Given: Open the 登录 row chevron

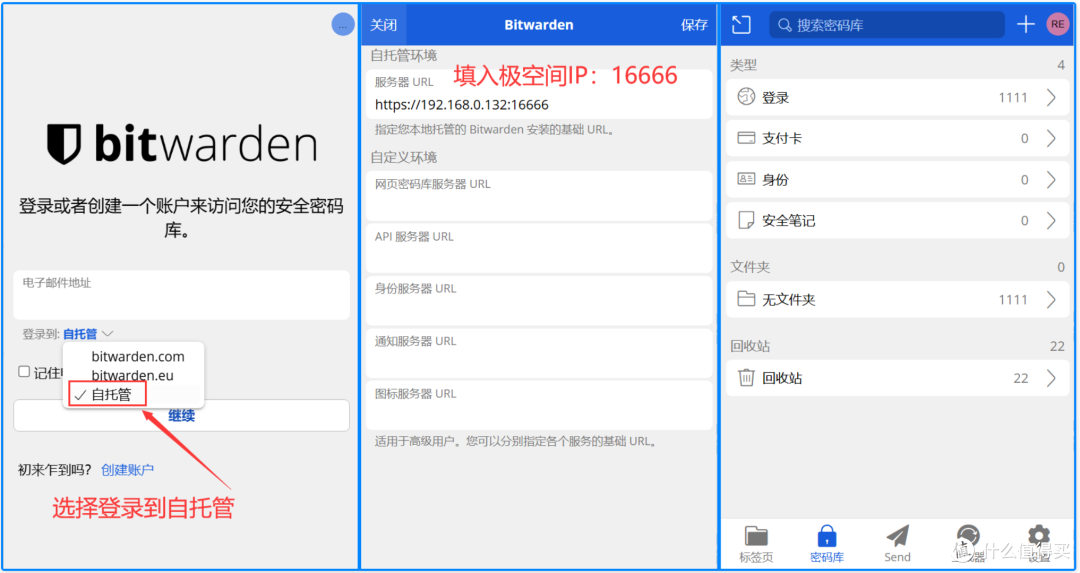Looking at the screenshot, I should click(x=1051, y=97).
